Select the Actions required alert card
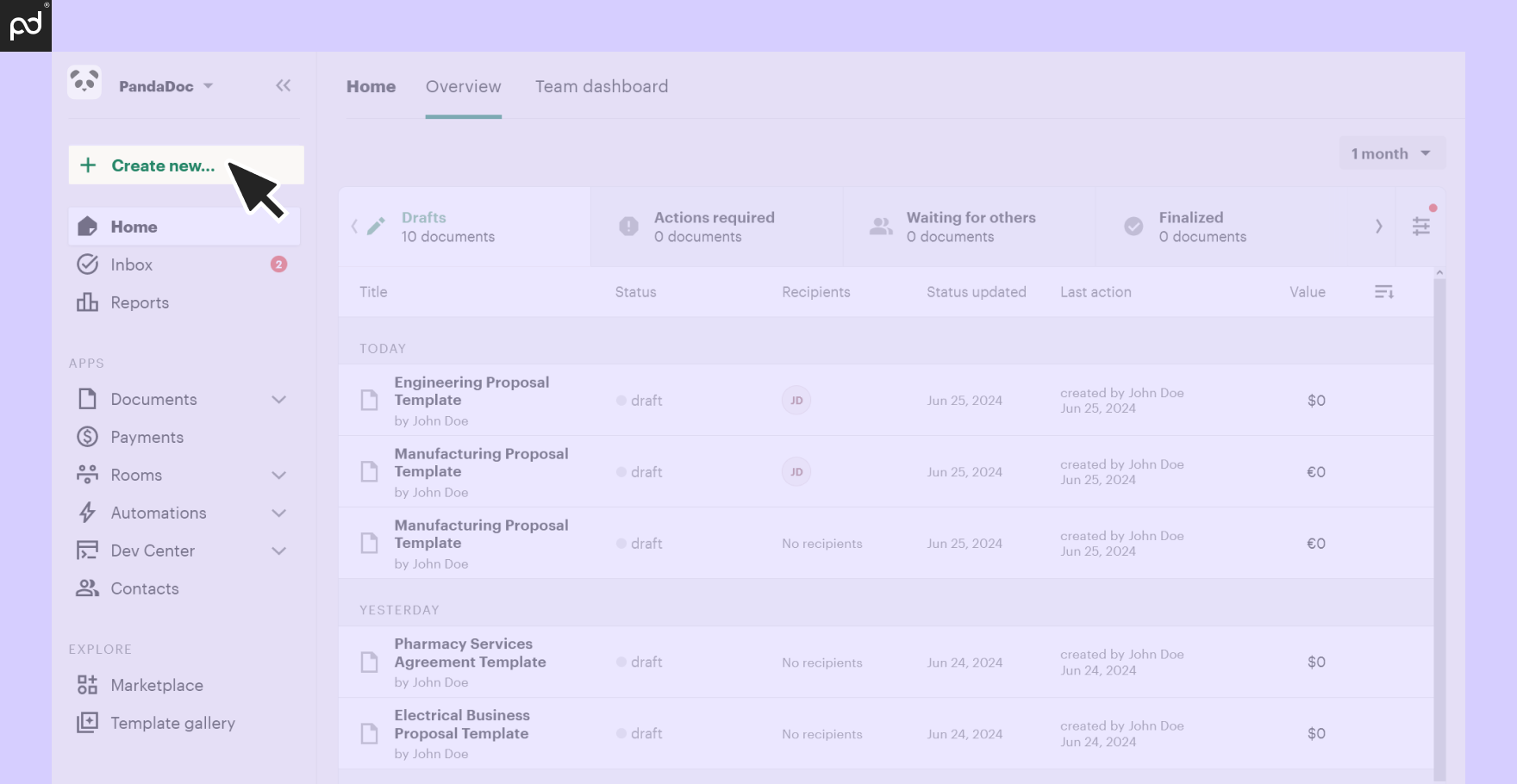Screen dimensions: 1517x784 tap(715, 227)
